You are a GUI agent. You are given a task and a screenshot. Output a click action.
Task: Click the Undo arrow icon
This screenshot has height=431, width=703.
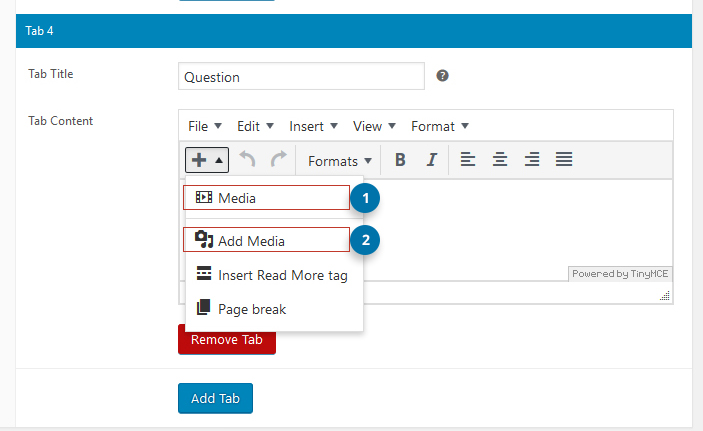click(x=248, y=160)
